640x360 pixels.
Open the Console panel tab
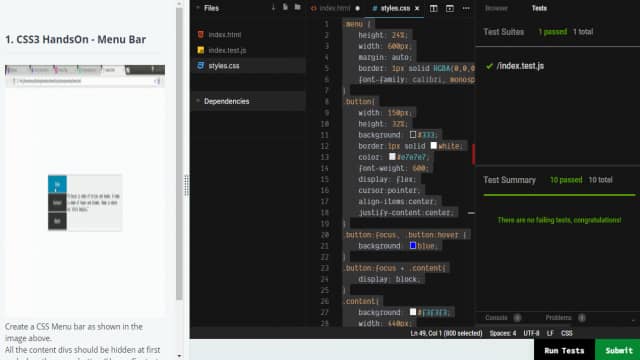pyautogui.click(x=496, y=318)
